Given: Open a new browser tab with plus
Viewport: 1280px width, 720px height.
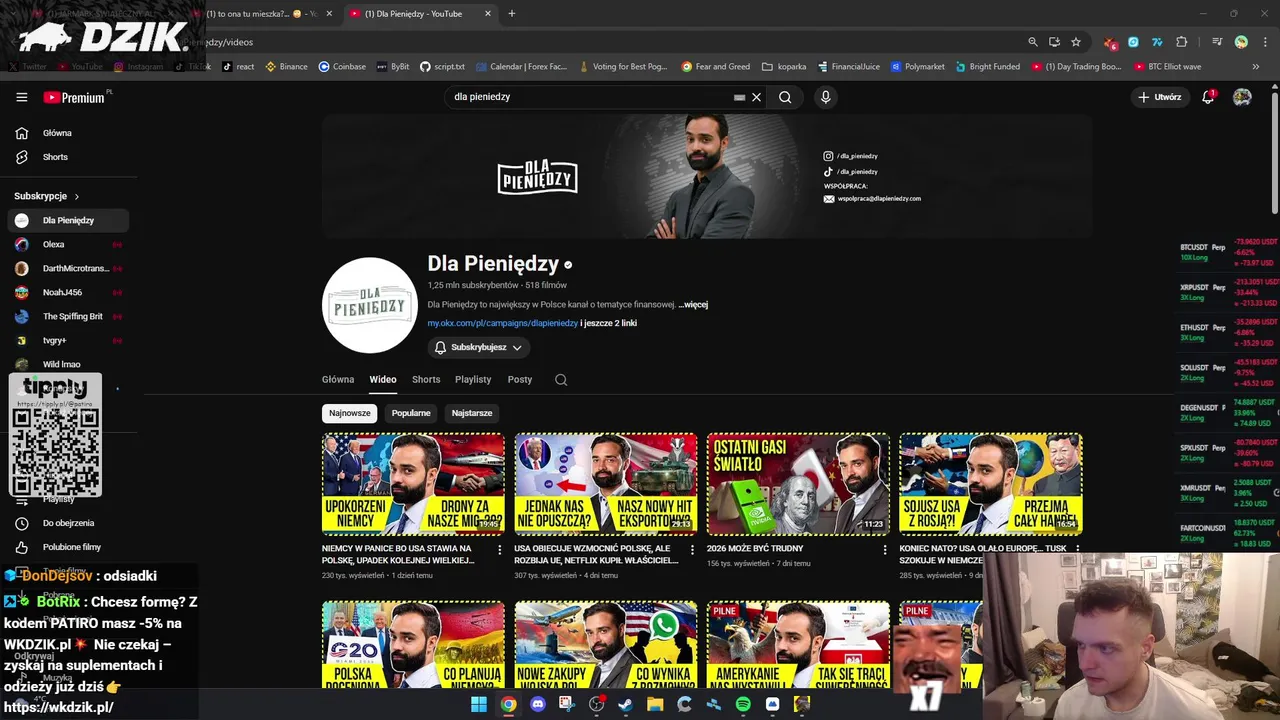Looking at the screenshot, I should point(512,14).
